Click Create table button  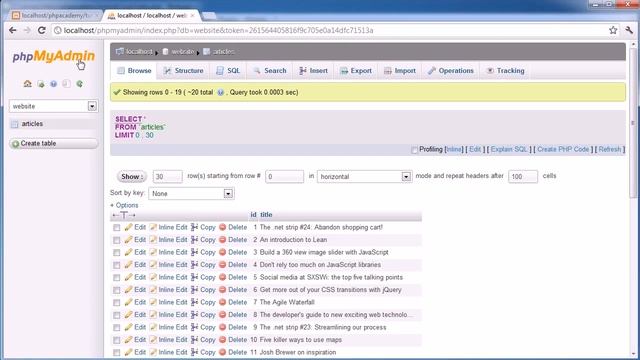[x=53, y=144]
